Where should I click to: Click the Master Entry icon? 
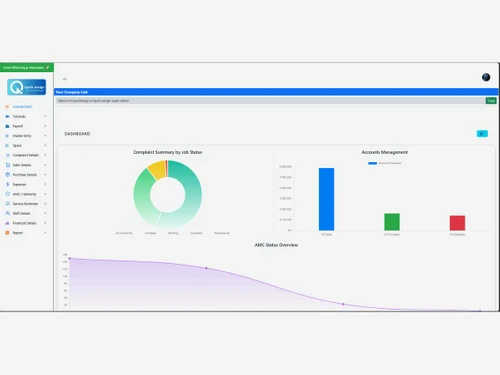click(7, 136)
